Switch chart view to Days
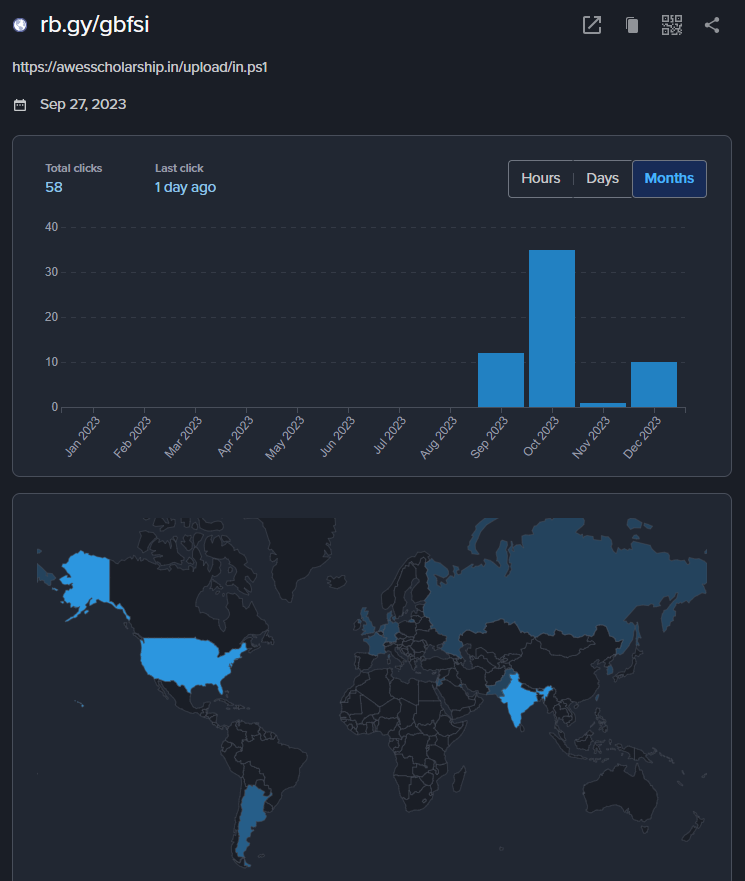This screenshot has width=745, height=881. 602,179
